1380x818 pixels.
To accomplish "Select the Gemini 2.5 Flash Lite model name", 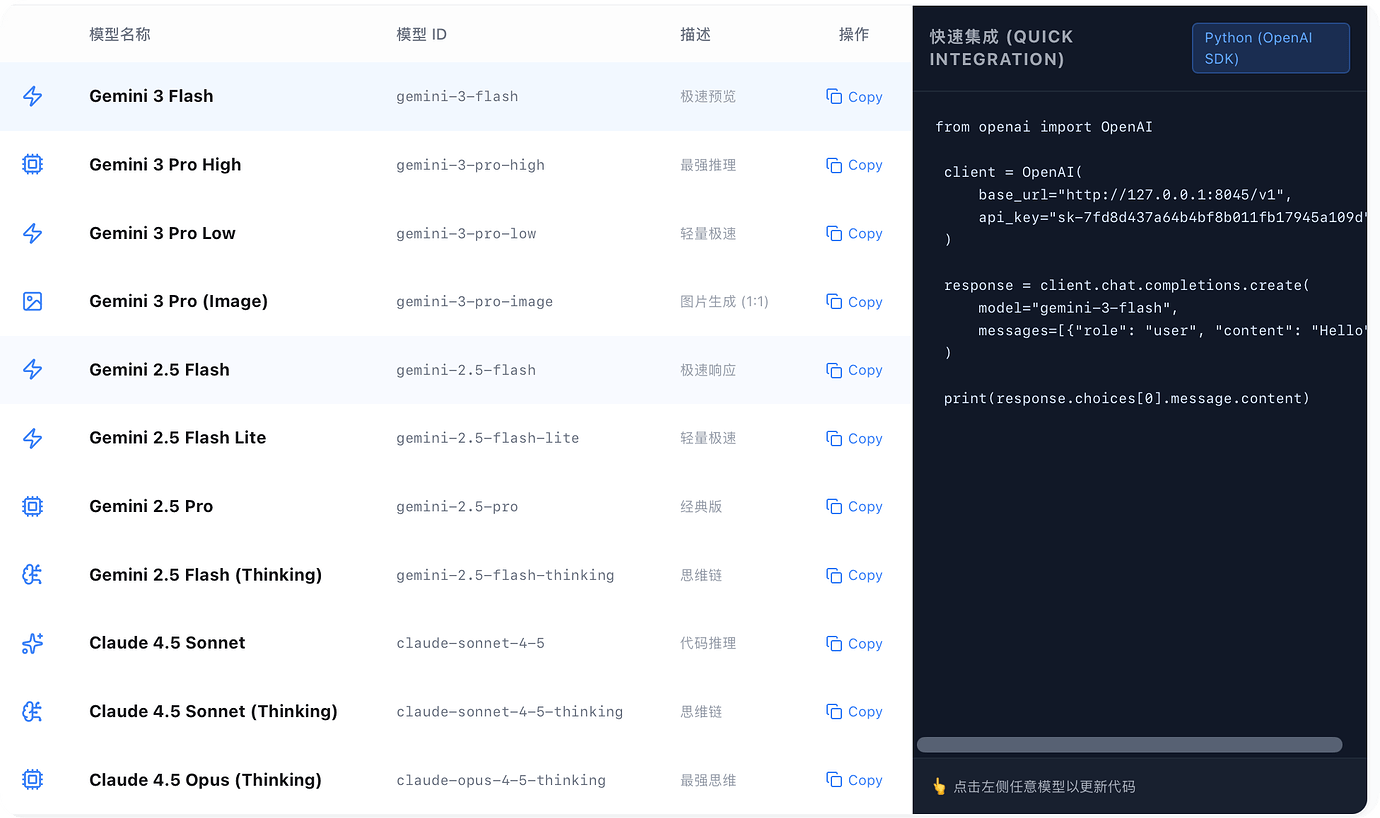I will tap(178, 438).
